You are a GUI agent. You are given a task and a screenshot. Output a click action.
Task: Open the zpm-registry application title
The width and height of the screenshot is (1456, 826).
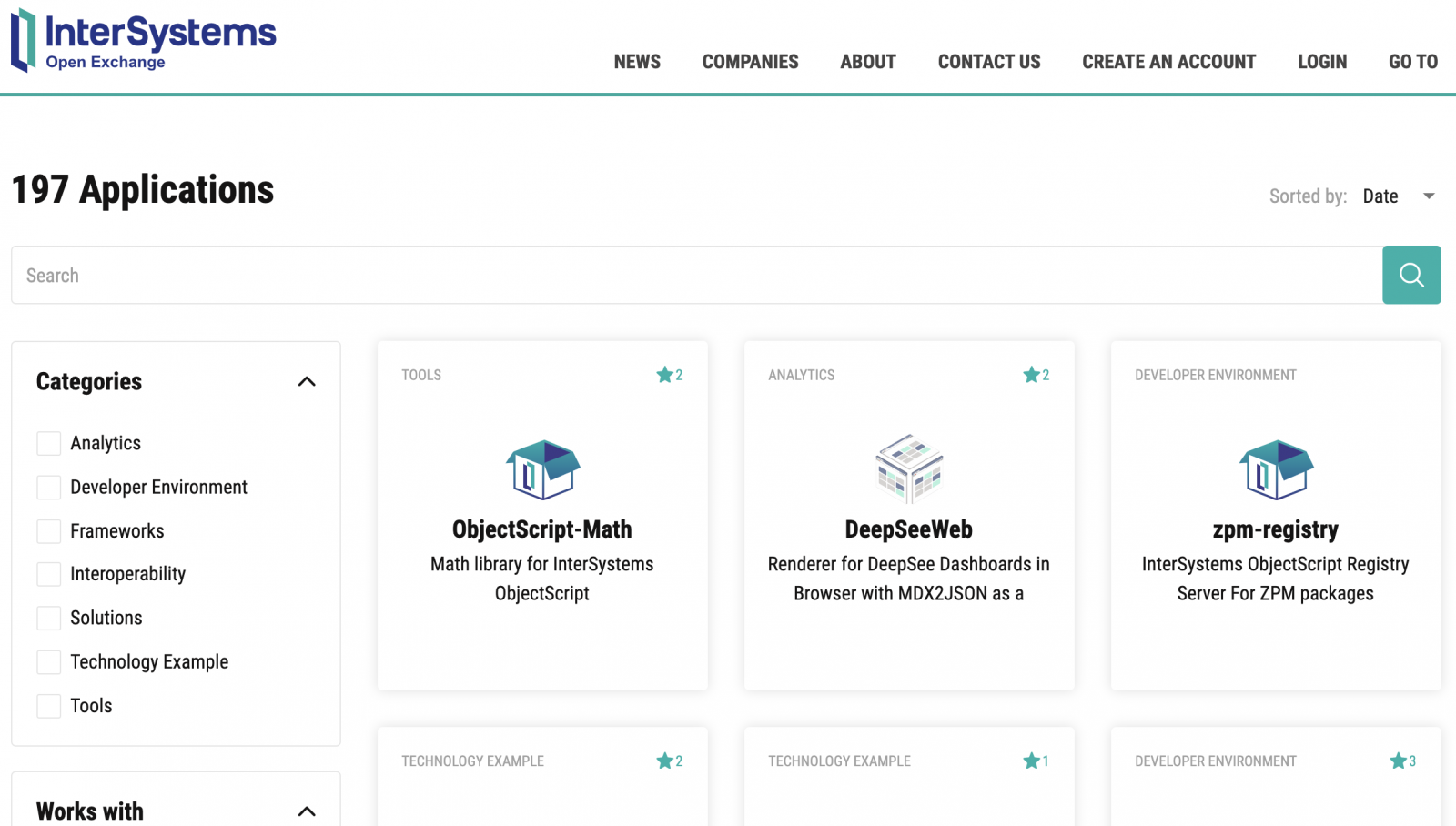click(1276, 529)
